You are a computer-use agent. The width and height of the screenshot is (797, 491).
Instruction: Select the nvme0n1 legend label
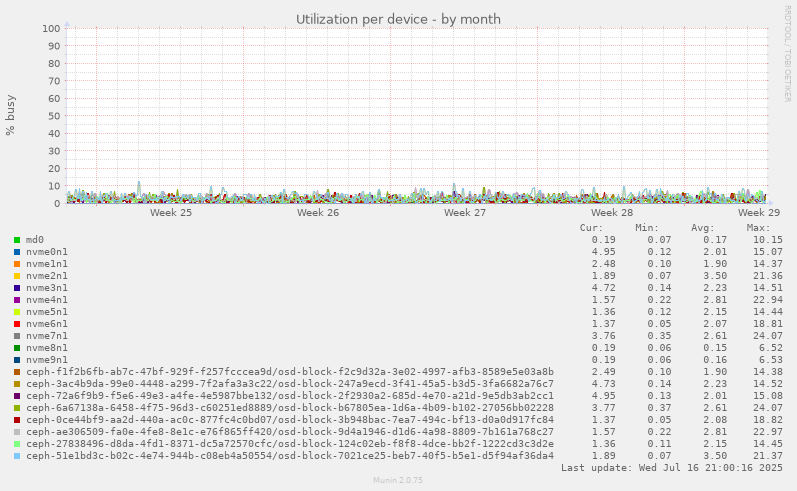pos(47,252)
